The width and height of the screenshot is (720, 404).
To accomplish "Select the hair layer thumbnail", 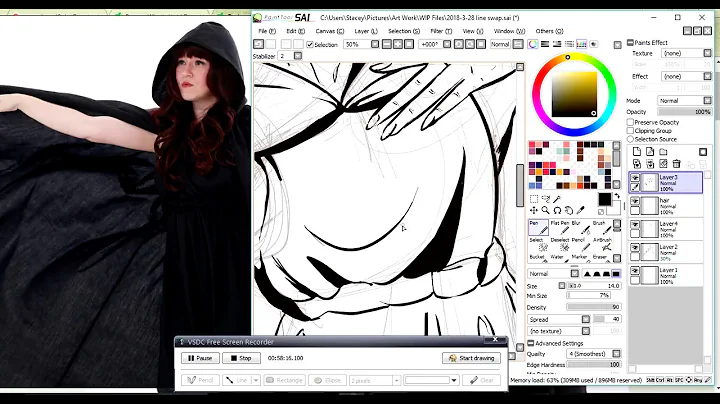I will 649,206.
